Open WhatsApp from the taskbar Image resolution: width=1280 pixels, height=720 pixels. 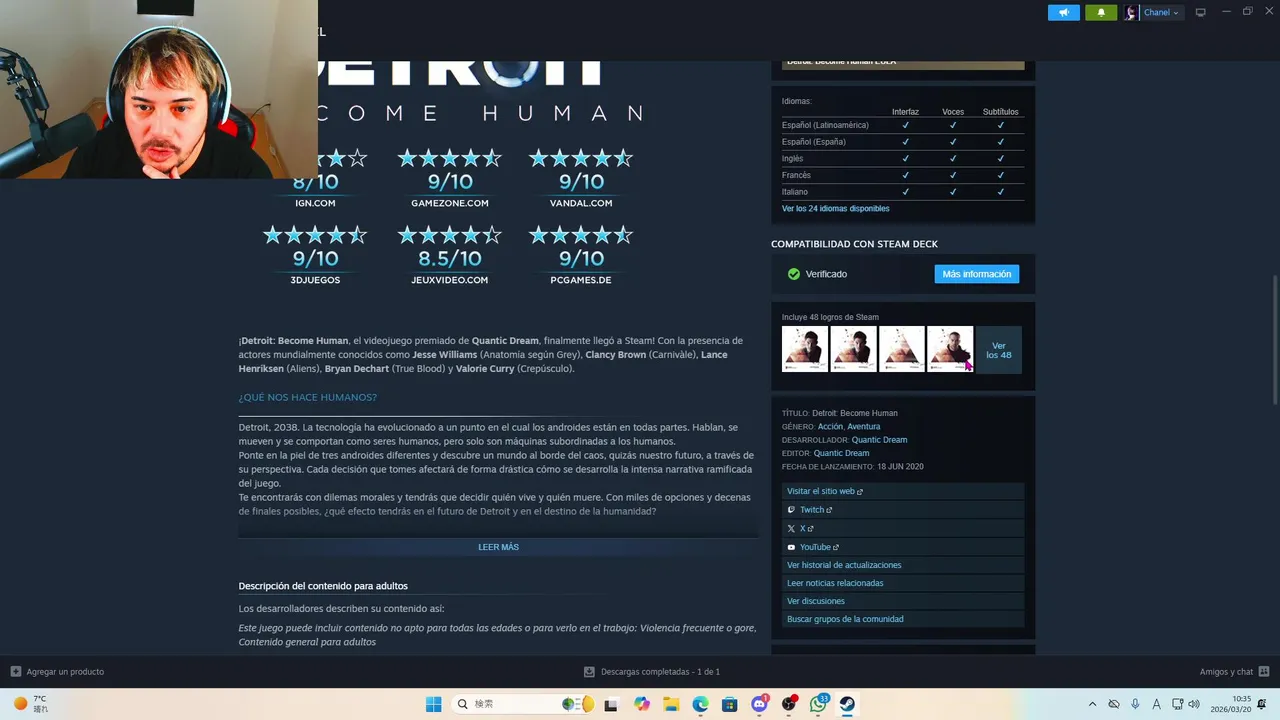point(819,704)
